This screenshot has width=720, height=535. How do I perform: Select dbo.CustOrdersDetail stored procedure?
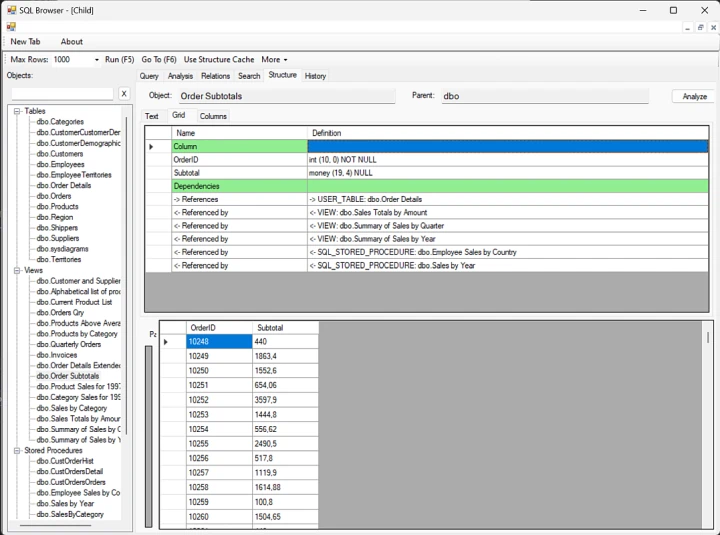point(70,472)
